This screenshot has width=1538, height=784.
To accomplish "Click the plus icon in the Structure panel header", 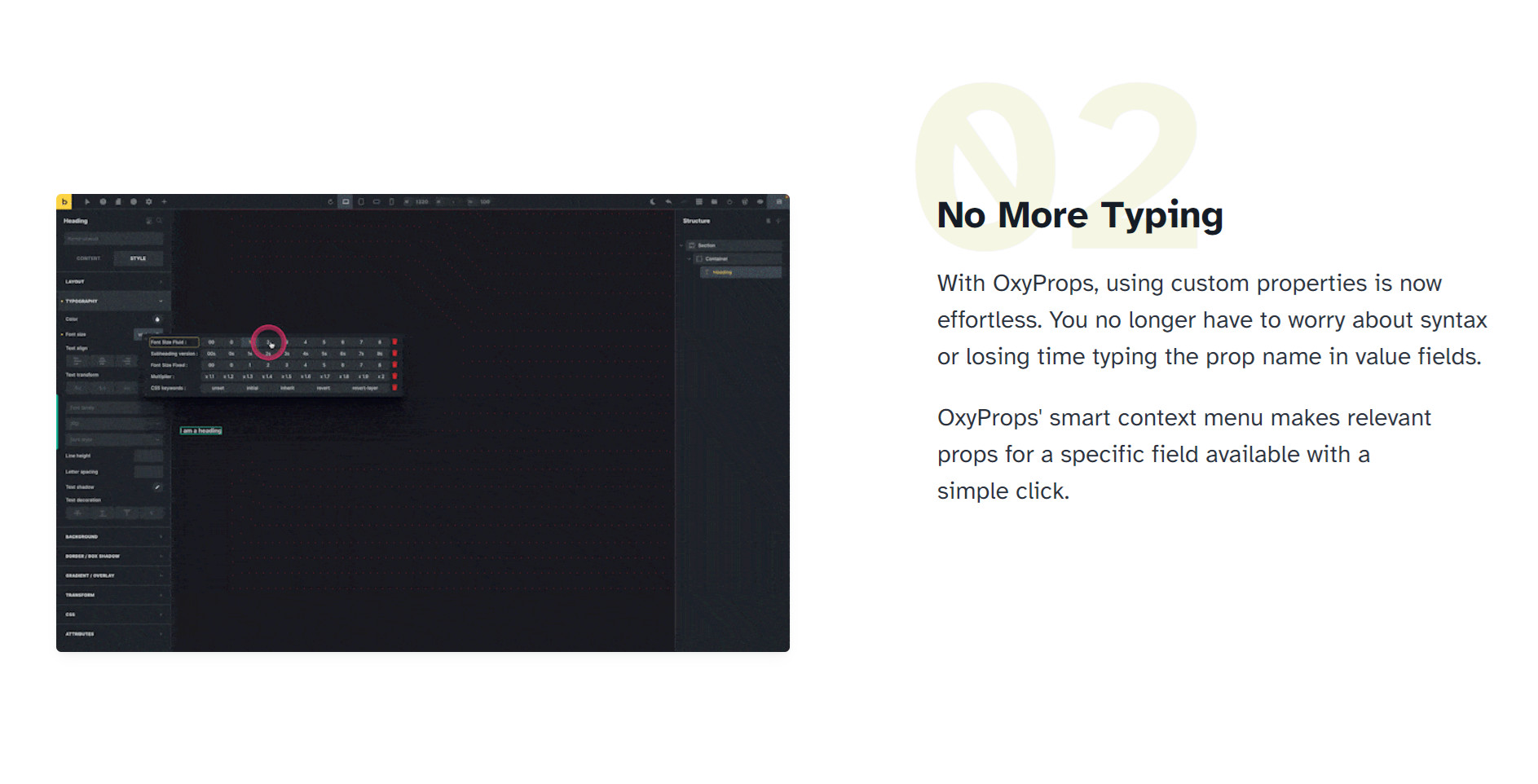I will 778,221.
